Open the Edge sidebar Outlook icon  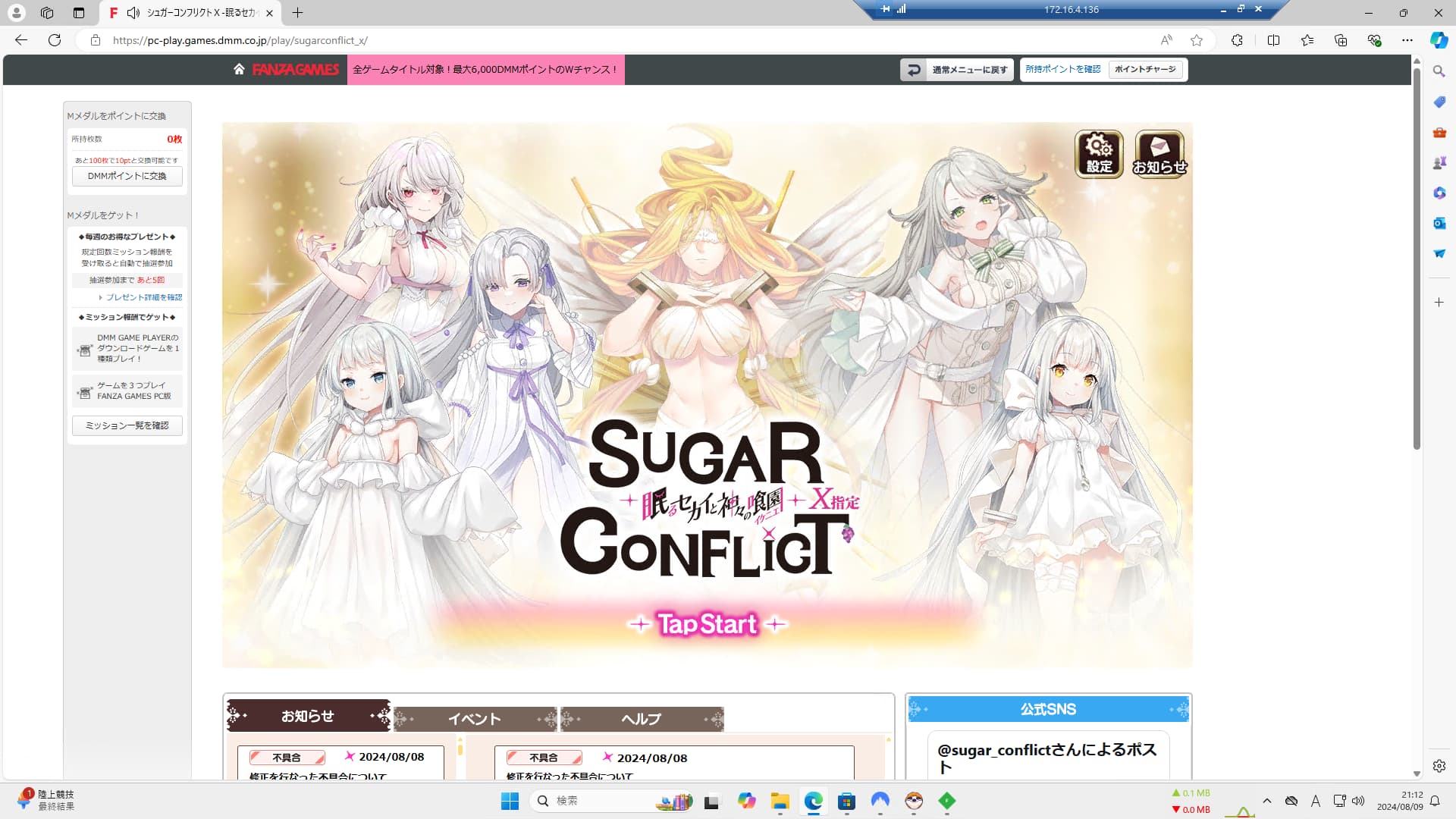pos(1439,223)
